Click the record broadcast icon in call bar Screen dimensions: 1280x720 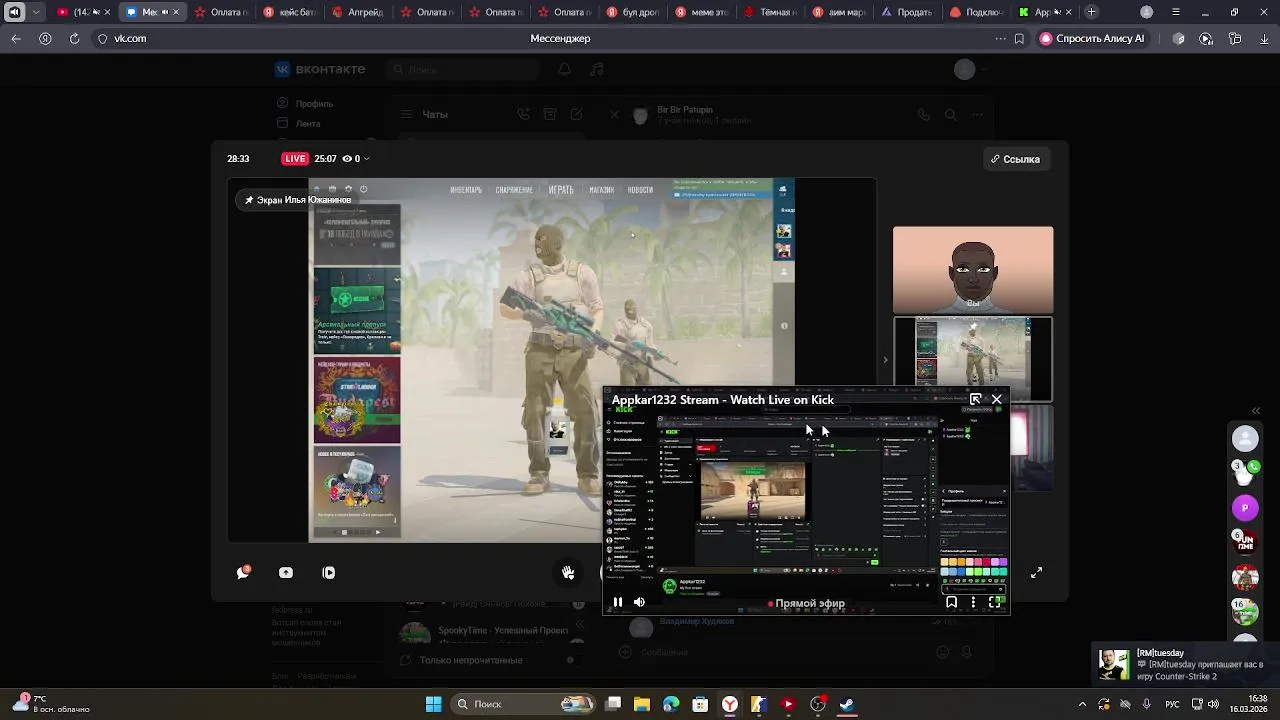tap(329, 572)
